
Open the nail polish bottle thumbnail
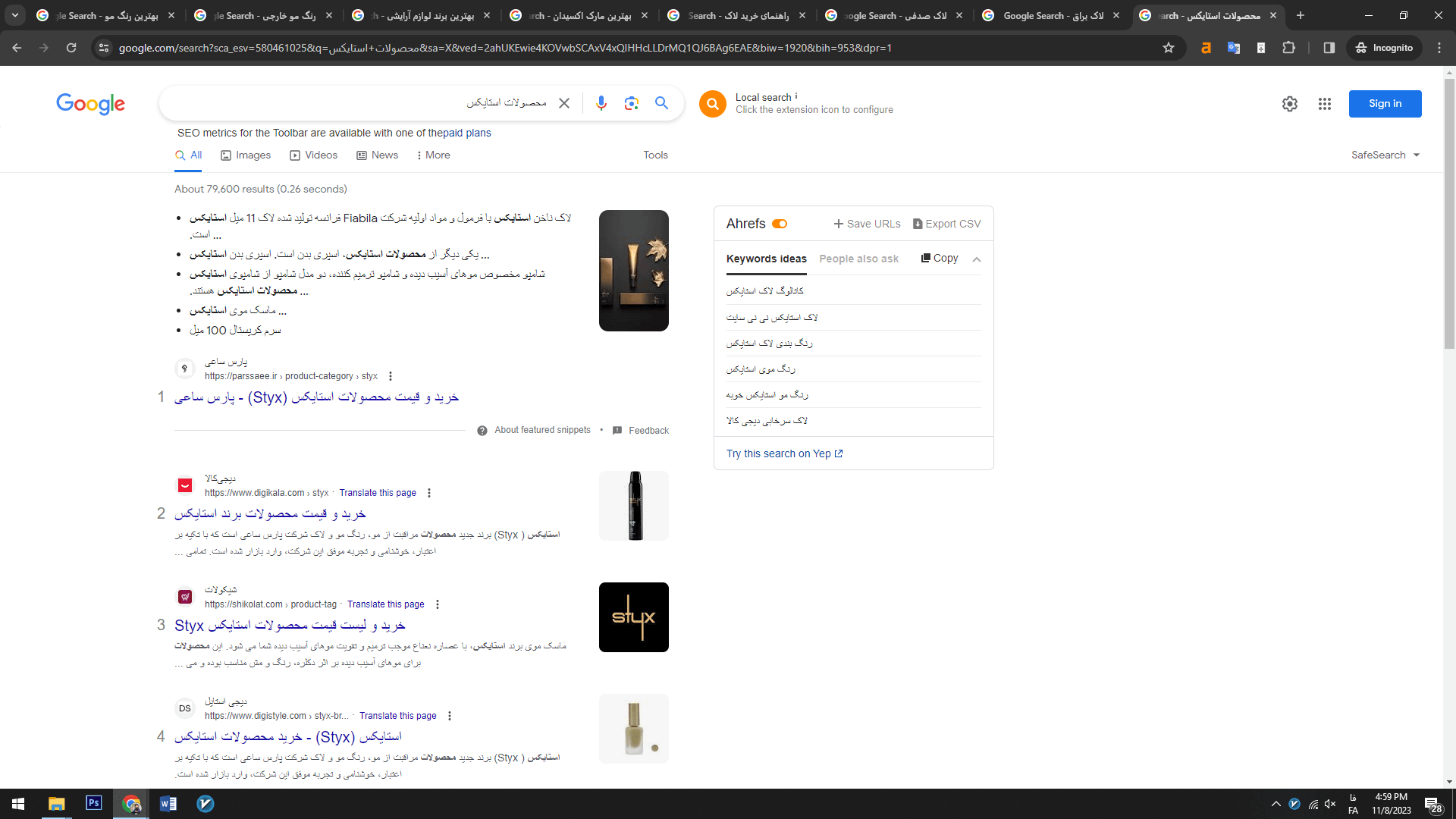(x=634, y=729)
